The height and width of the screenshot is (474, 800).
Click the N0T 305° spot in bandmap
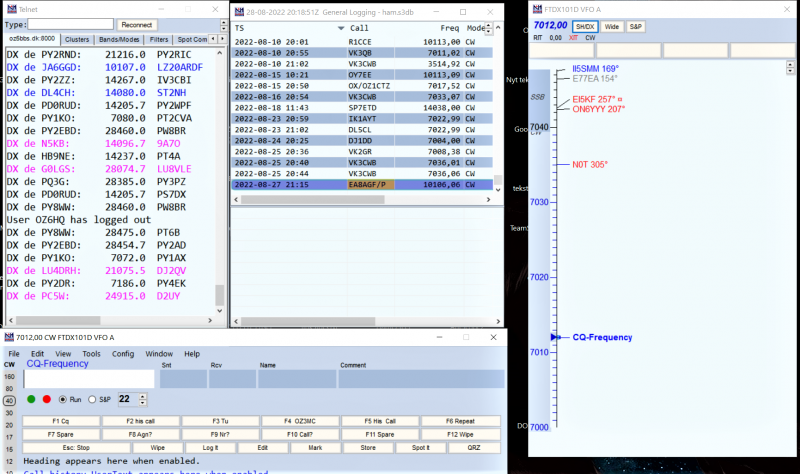[x=590, y=164]
